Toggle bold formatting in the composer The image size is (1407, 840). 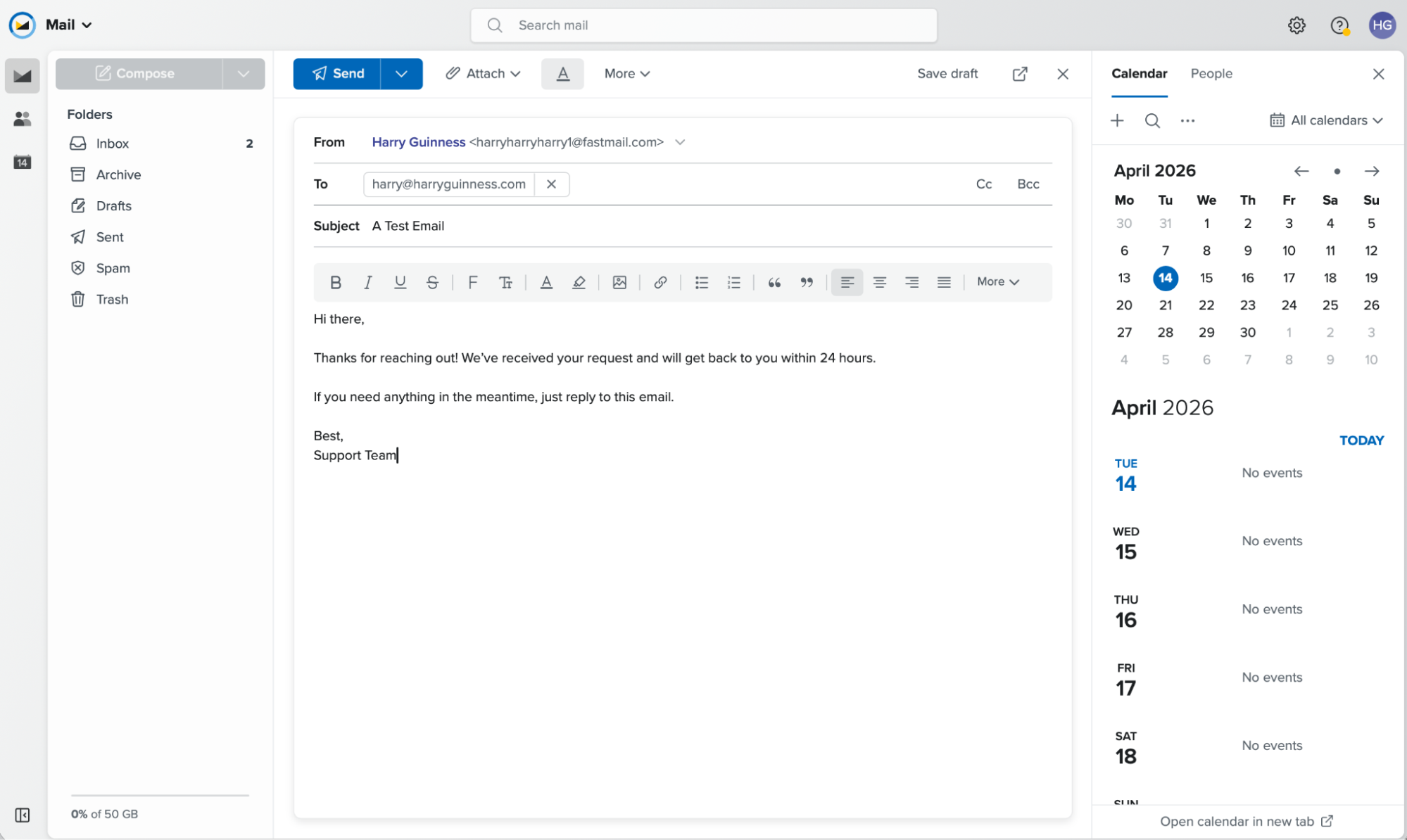336,282
